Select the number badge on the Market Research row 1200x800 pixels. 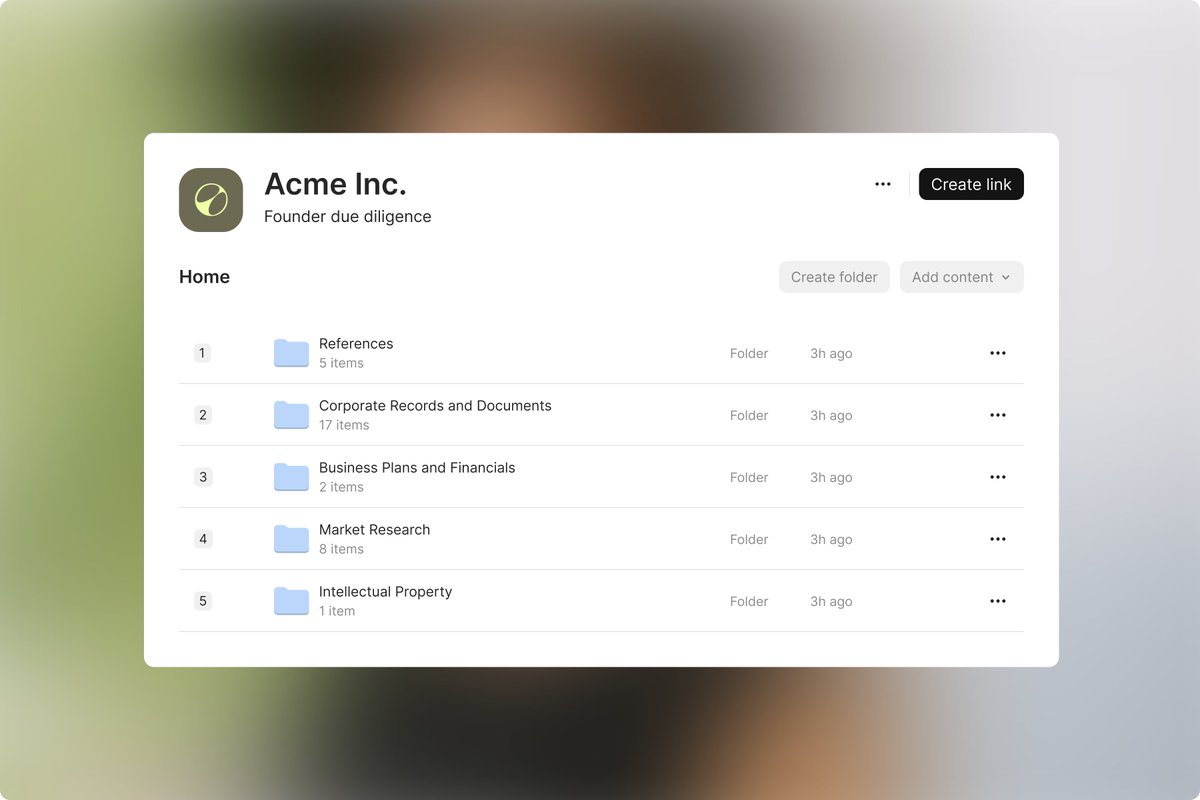[x=203, y=539]
